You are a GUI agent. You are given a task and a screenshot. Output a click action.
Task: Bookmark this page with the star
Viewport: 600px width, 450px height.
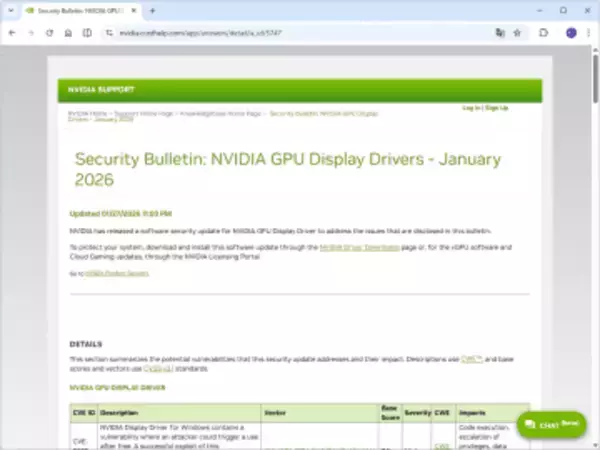point(517,33)
